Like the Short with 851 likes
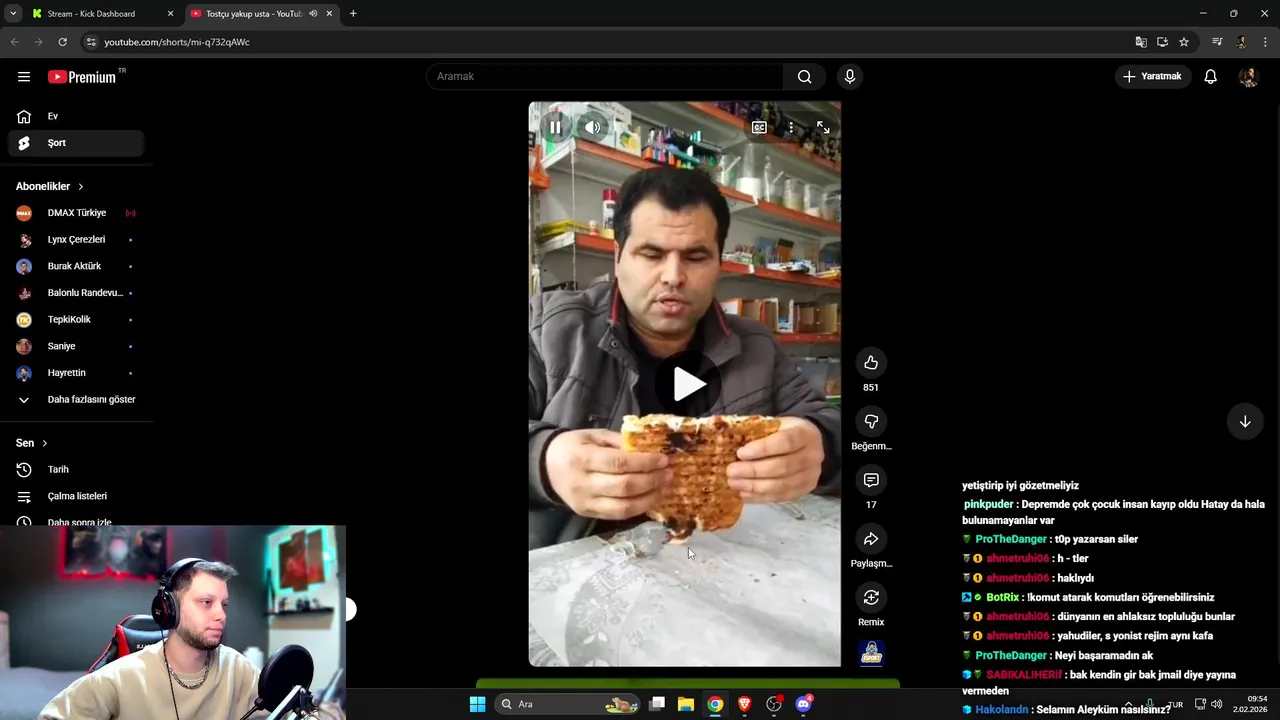The image size is (1280, 720). (871, 363)
